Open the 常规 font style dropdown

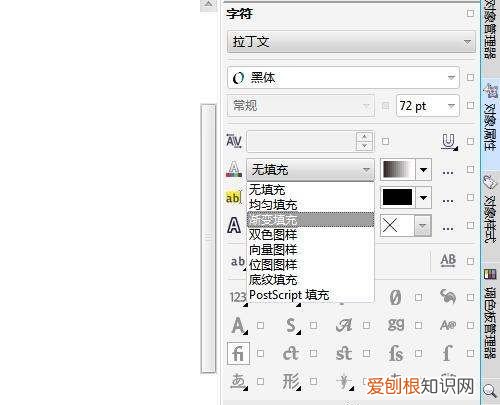point(301,106)
